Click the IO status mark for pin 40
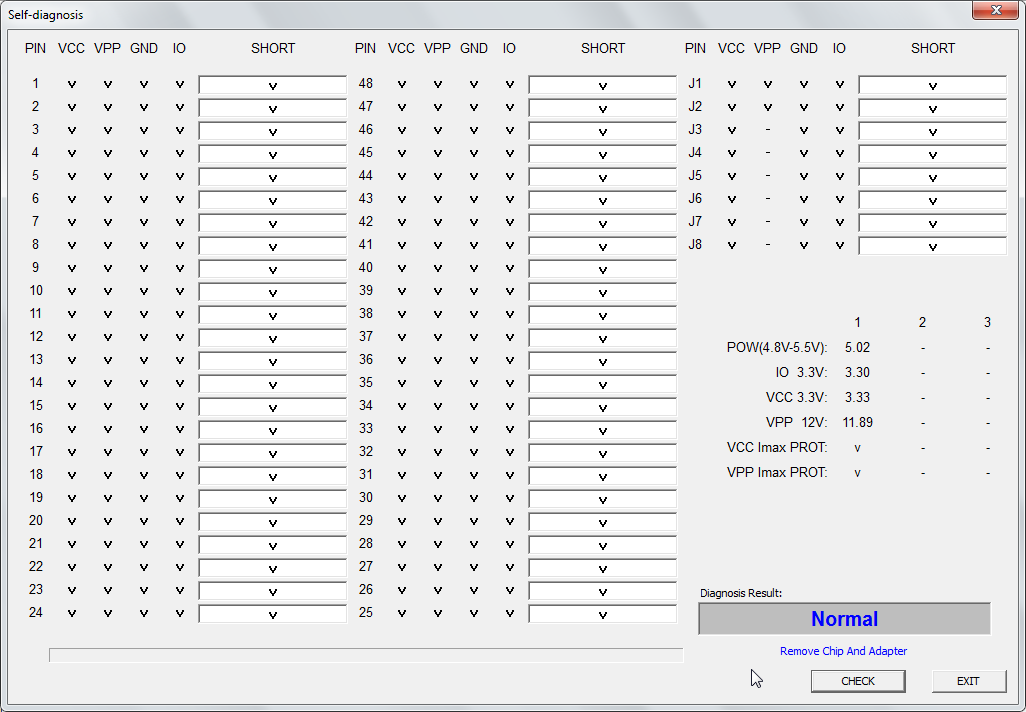This screenshot has height=712, width=1026. (x=510, y=269)
